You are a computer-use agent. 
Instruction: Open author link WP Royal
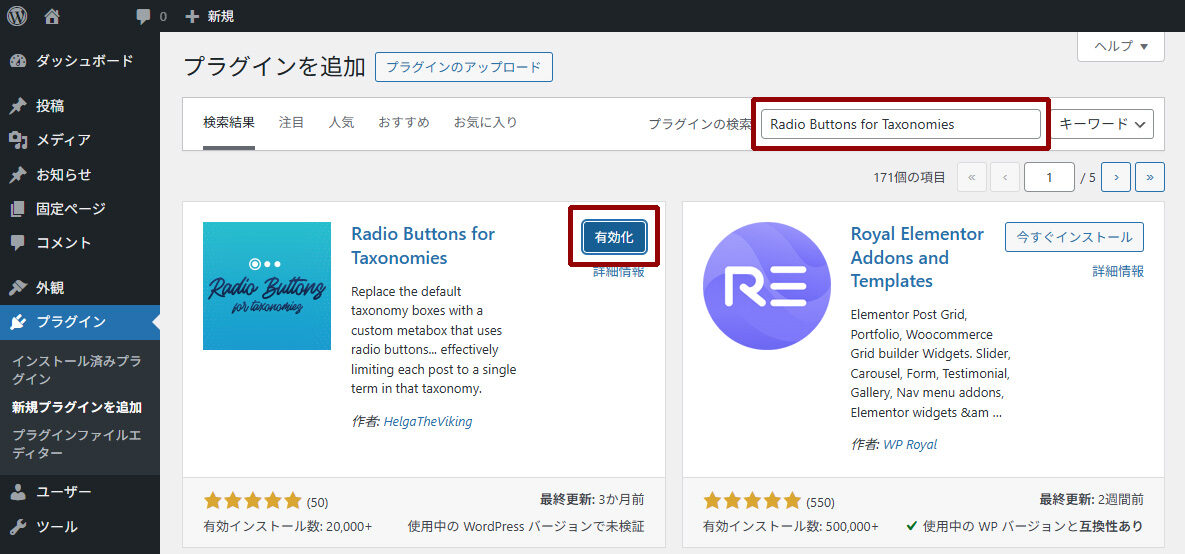[x=910, y=444]
